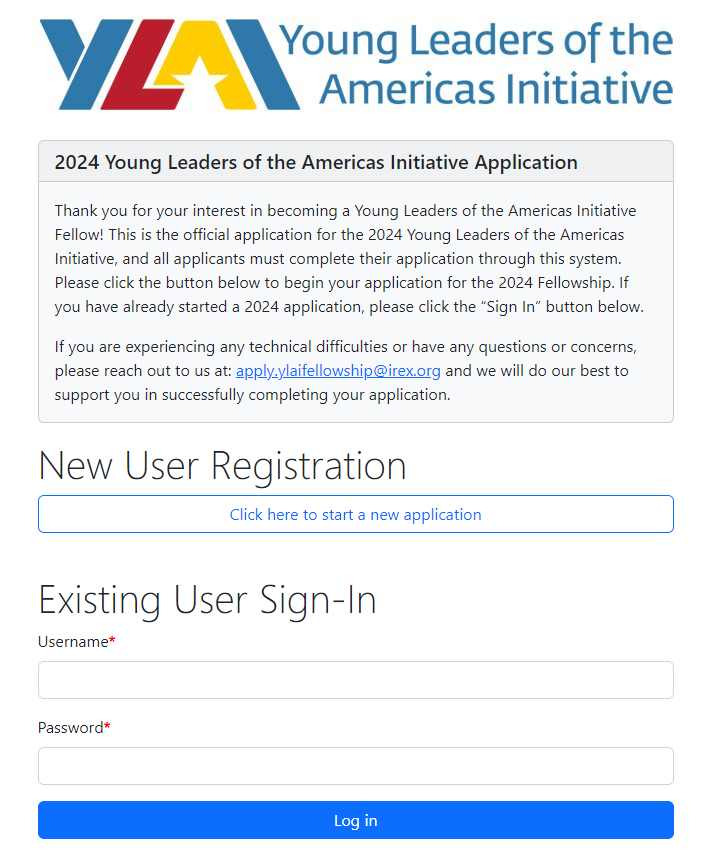
Task: Open the apply.ylaifellowship@irex.org email link
Action: pyautogui.click(x=338, y=371)
